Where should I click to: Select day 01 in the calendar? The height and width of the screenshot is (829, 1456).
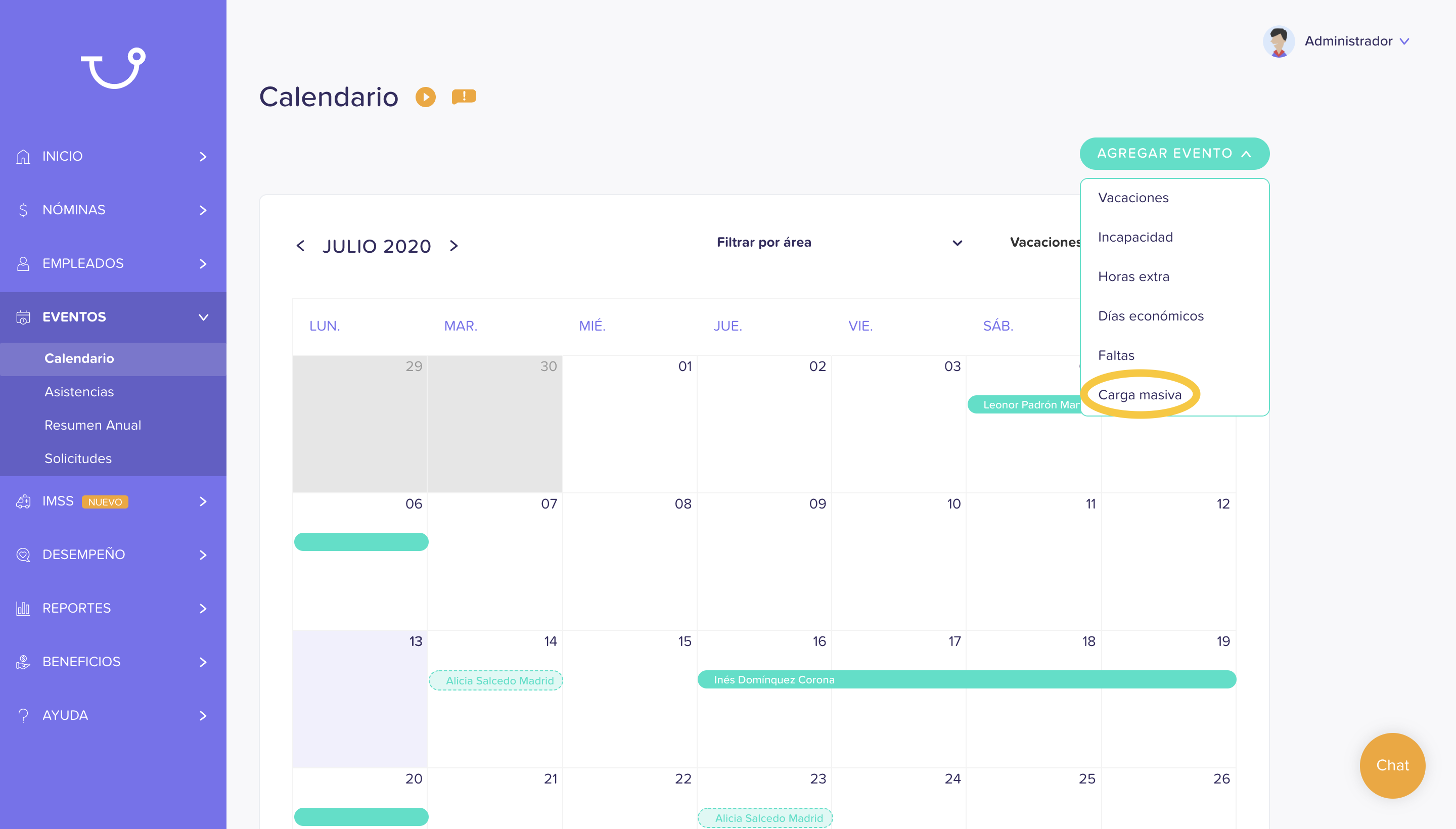pyautogui.click(x=629, y=424)
